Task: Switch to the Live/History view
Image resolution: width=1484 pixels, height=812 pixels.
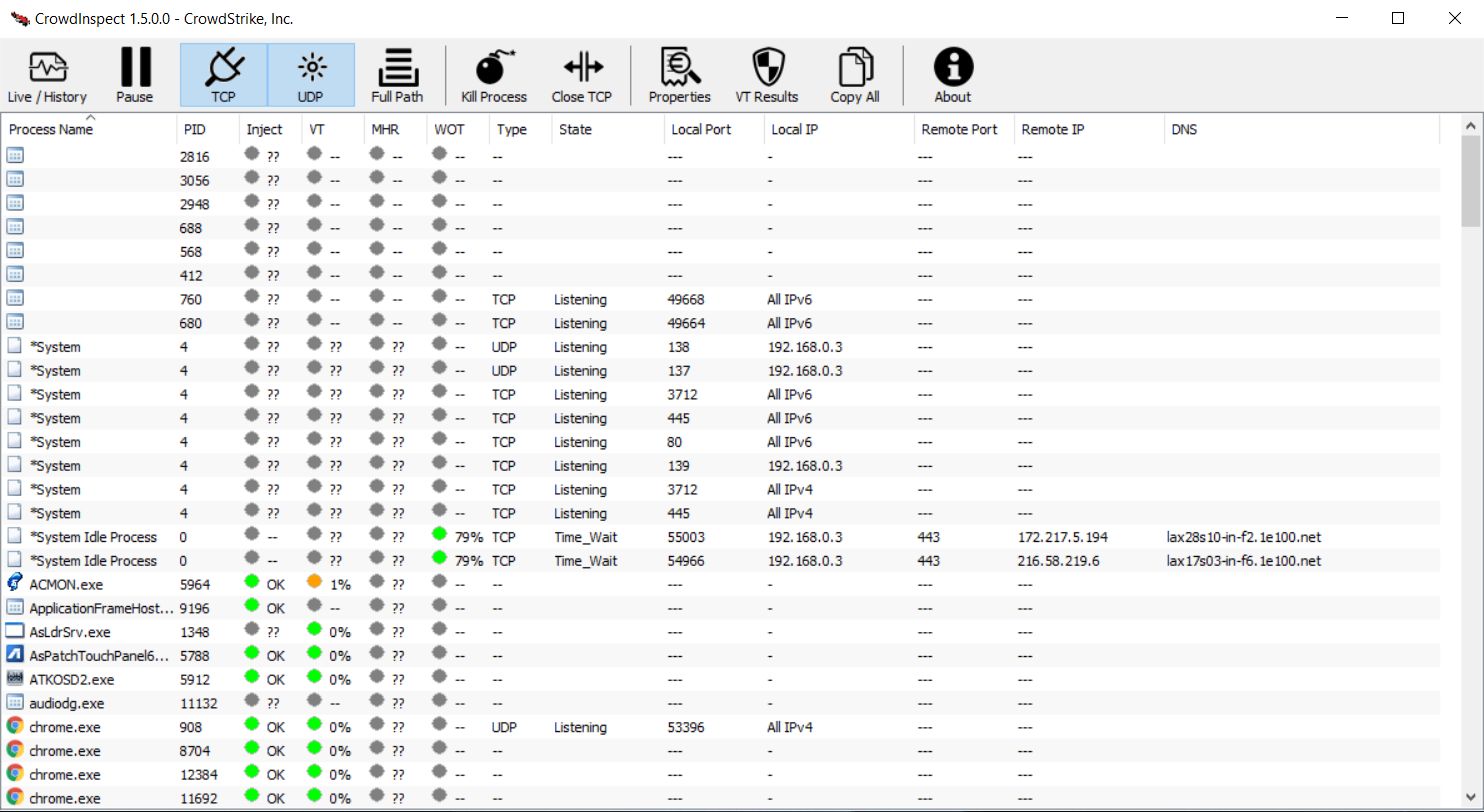Action: click(x=46, y=74)
